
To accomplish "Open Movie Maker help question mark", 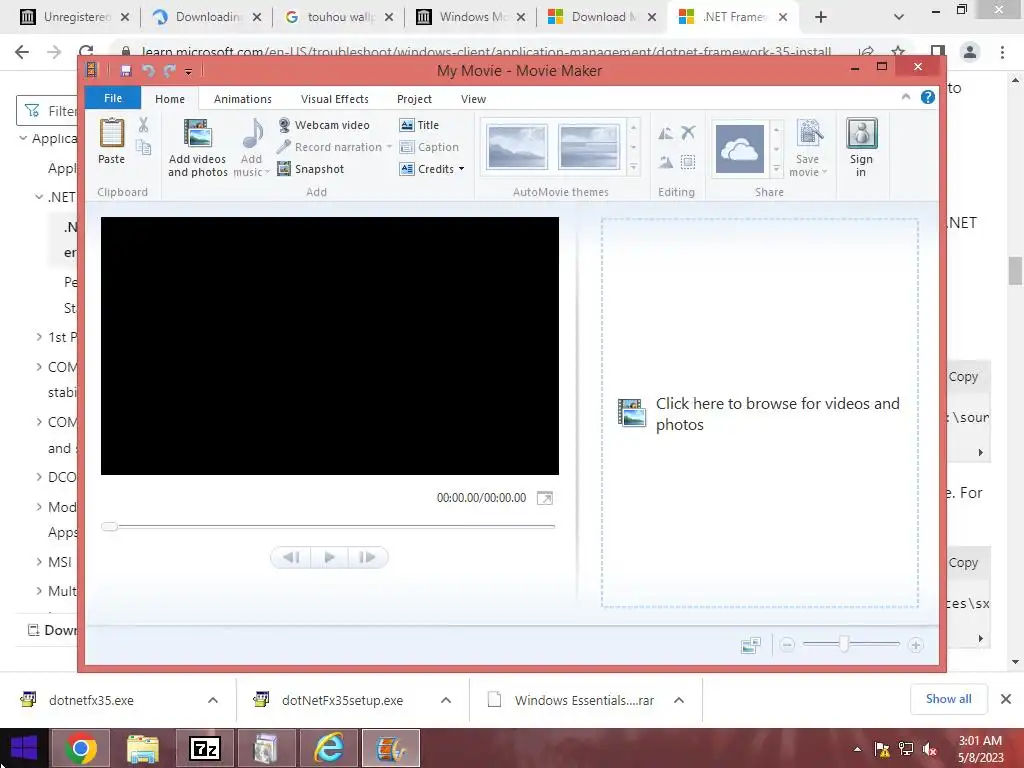I will (x=927, y=97).
